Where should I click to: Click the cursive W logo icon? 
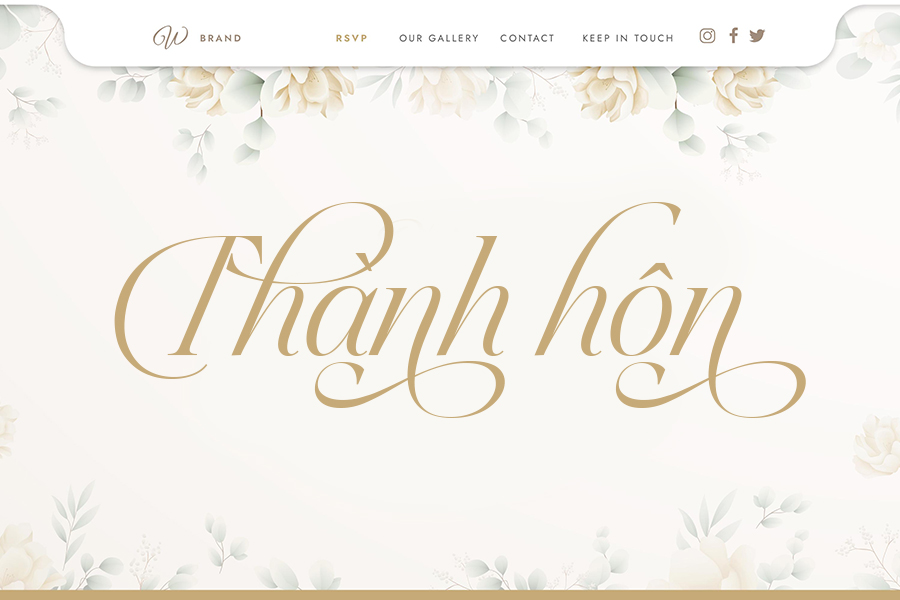[170, 37]
